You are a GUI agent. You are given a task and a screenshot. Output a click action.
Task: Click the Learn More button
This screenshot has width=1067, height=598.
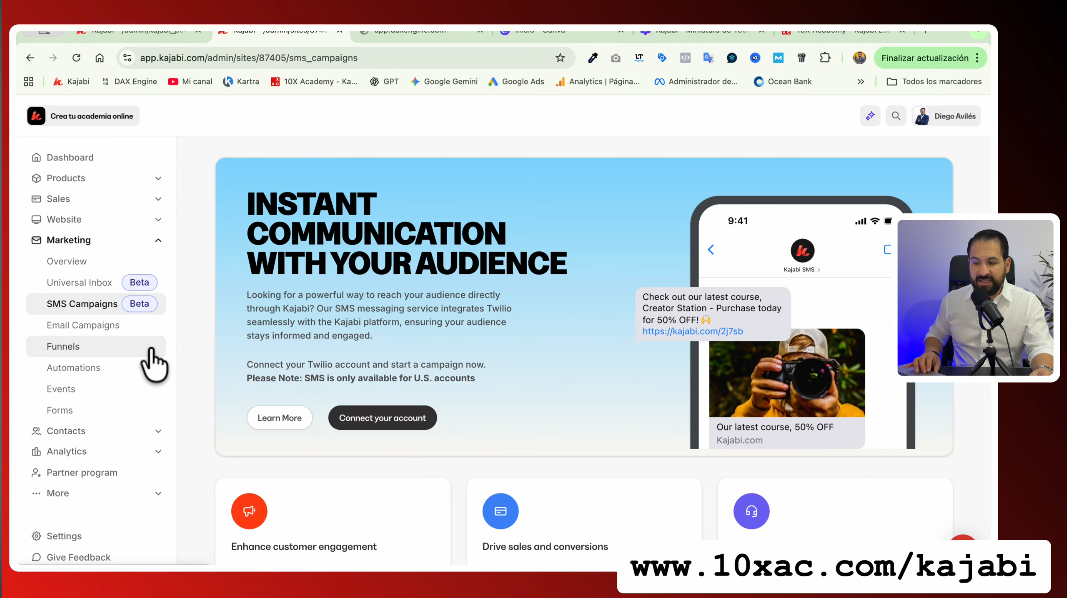[x=280, y=418]
